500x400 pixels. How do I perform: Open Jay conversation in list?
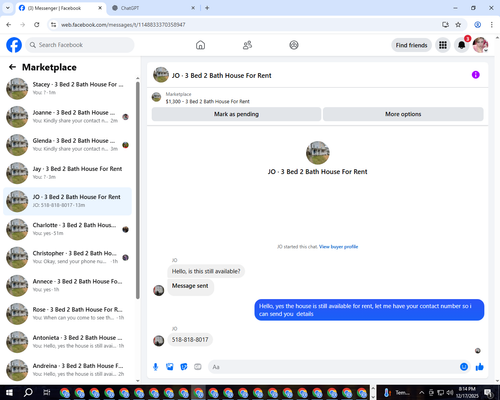pyautogui.click(x=67, y=173)
